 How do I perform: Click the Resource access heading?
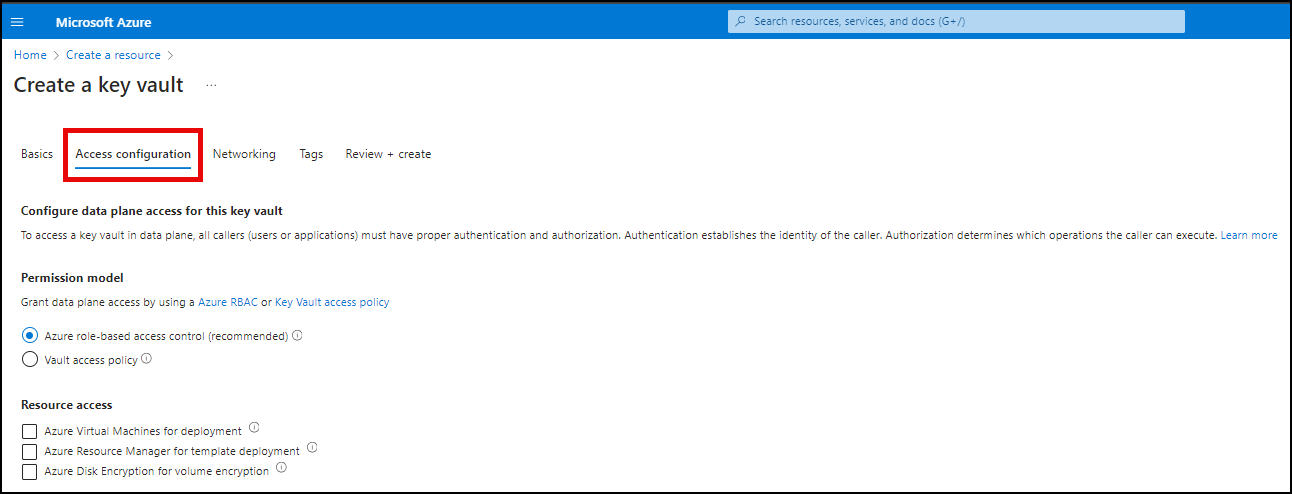[x=67, y=405]
